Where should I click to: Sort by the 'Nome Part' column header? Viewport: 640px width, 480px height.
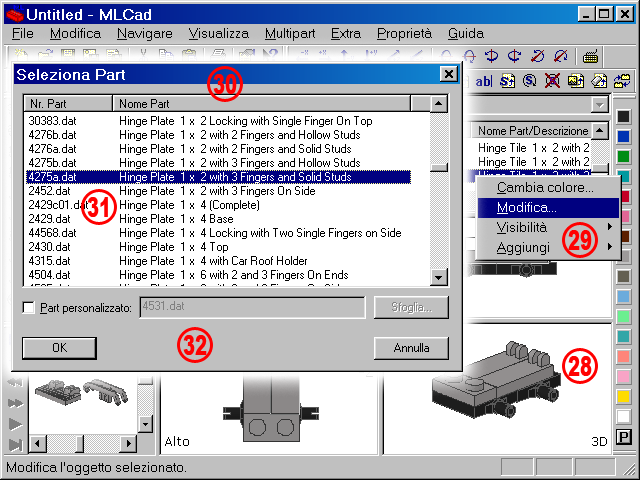pos(262,104)
